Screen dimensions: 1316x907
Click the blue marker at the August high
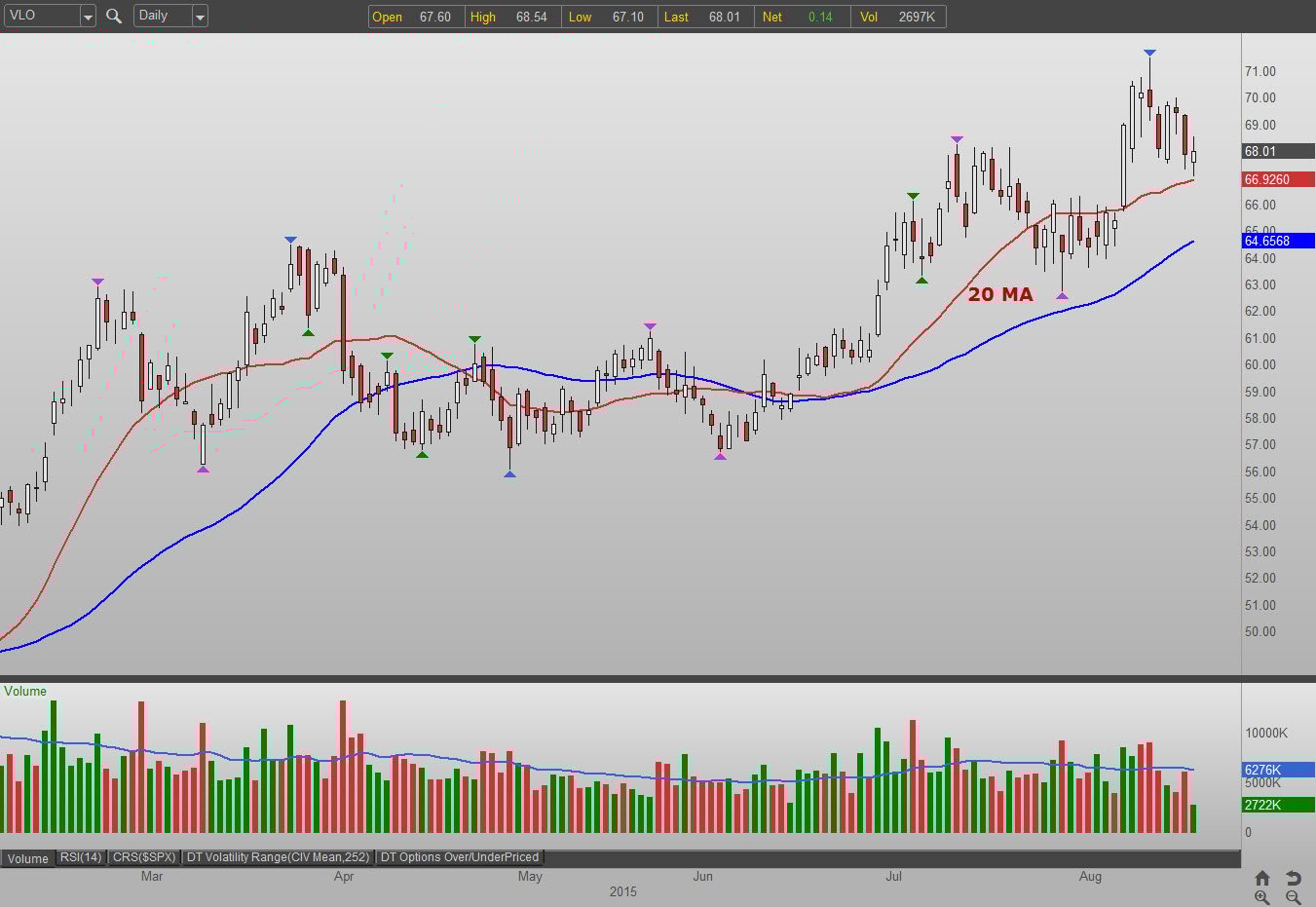[1149, 53]
